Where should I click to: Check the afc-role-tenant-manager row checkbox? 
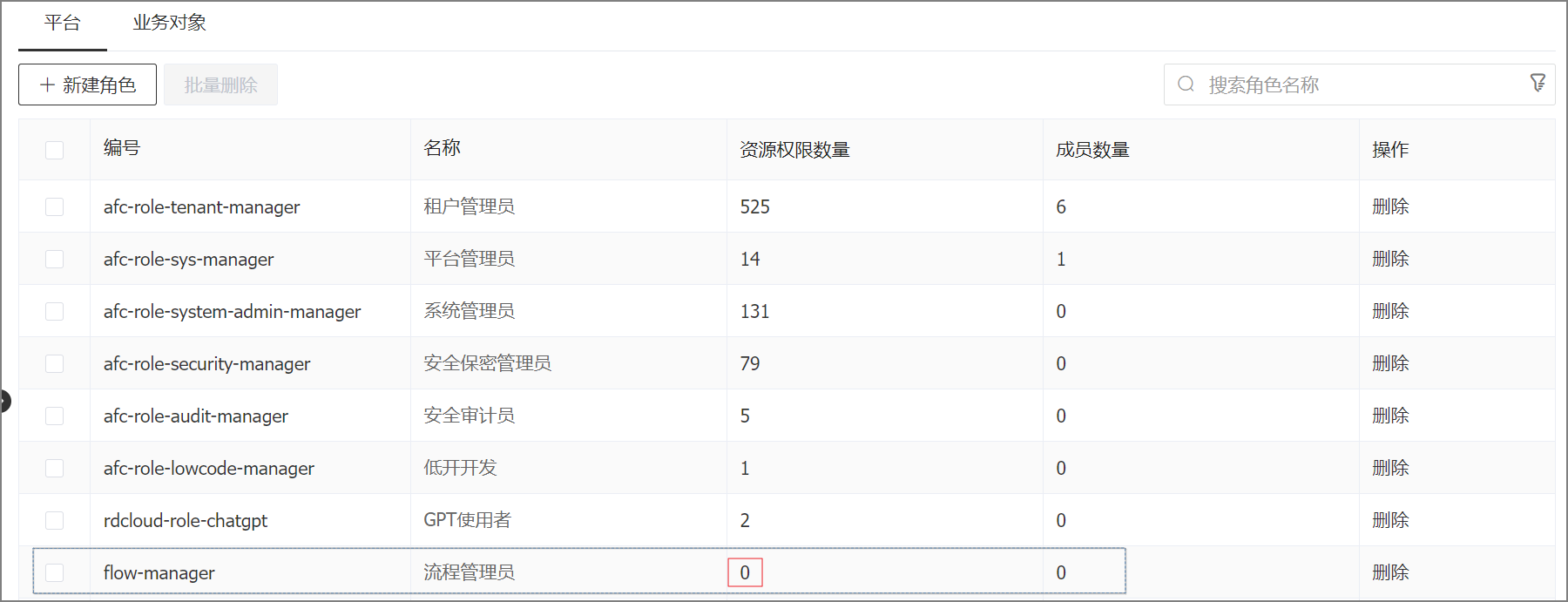(x=54, y=206)
